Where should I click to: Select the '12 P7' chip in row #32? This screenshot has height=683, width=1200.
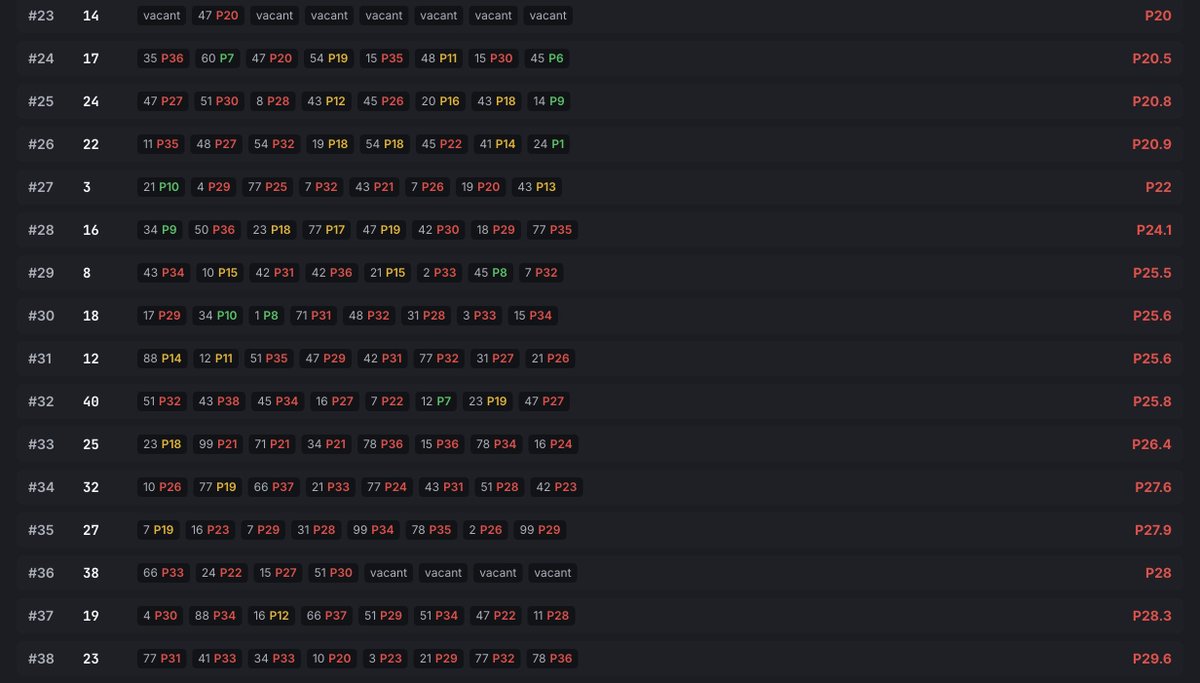coord(436,401)
